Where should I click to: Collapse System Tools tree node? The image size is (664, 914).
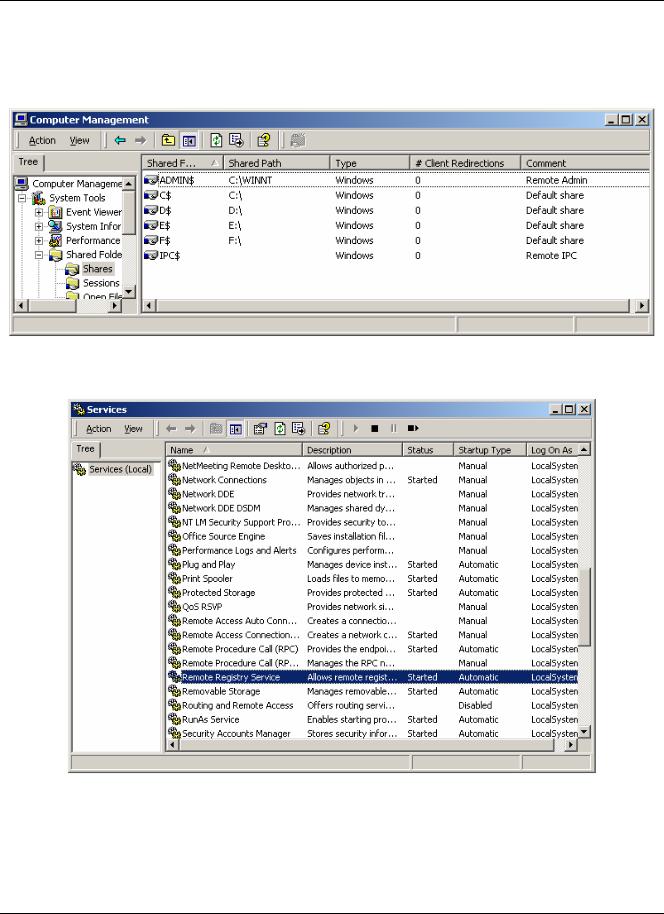[x=22, y=198]
